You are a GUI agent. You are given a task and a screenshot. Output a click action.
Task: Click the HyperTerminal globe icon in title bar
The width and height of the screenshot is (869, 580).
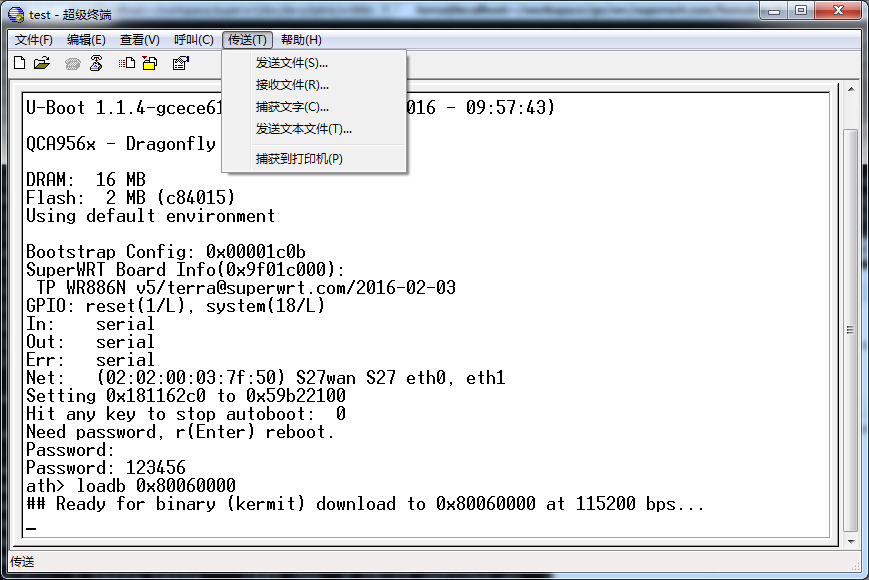point(16,14)
